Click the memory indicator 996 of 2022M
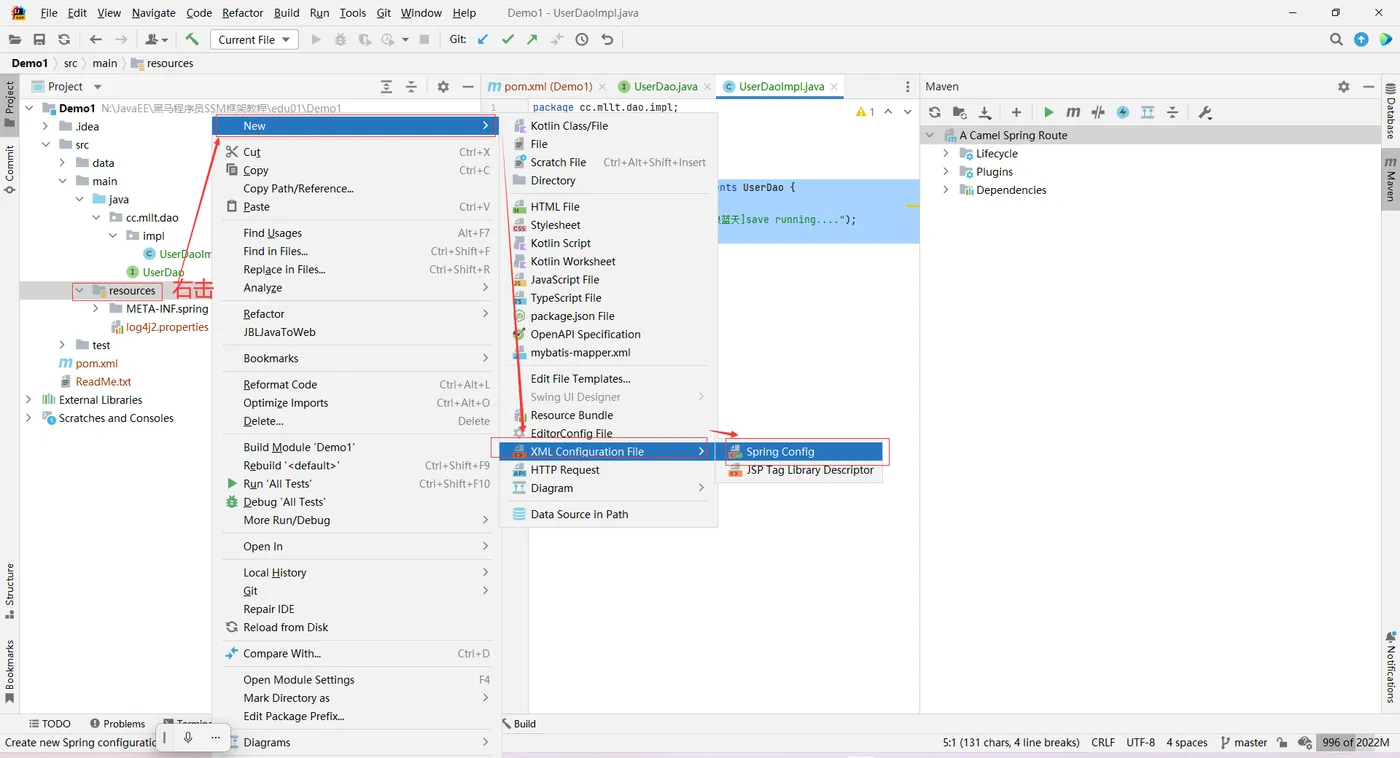The width and height of the screenshot is (1400, 758). point(1355,743)
